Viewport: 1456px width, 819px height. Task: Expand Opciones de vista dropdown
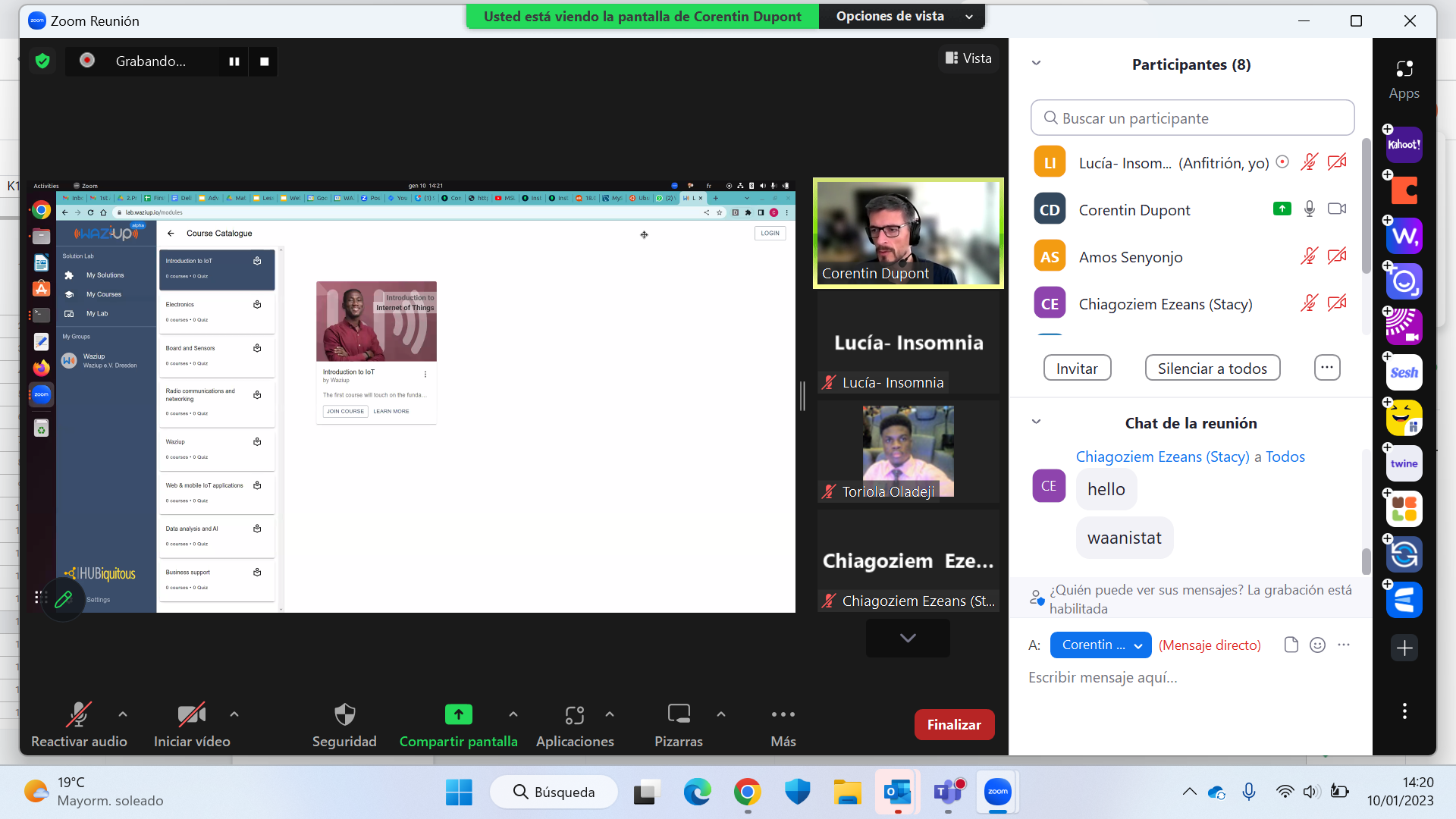tap(902, 16)
